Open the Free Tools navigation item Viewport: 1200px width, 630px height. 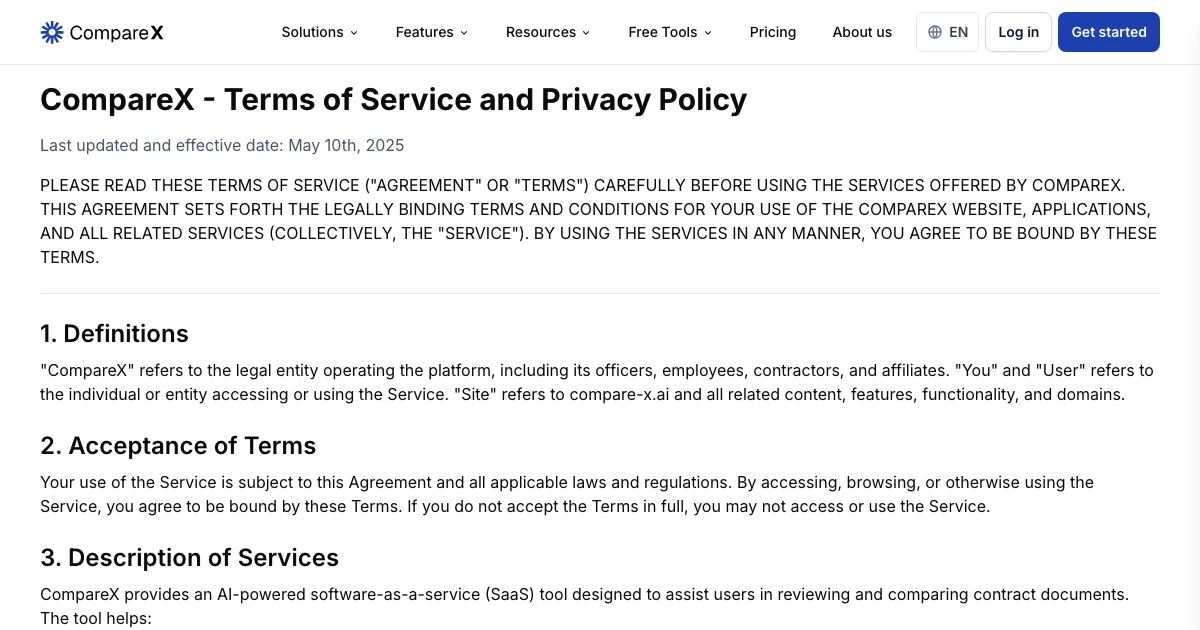point(670,32)
